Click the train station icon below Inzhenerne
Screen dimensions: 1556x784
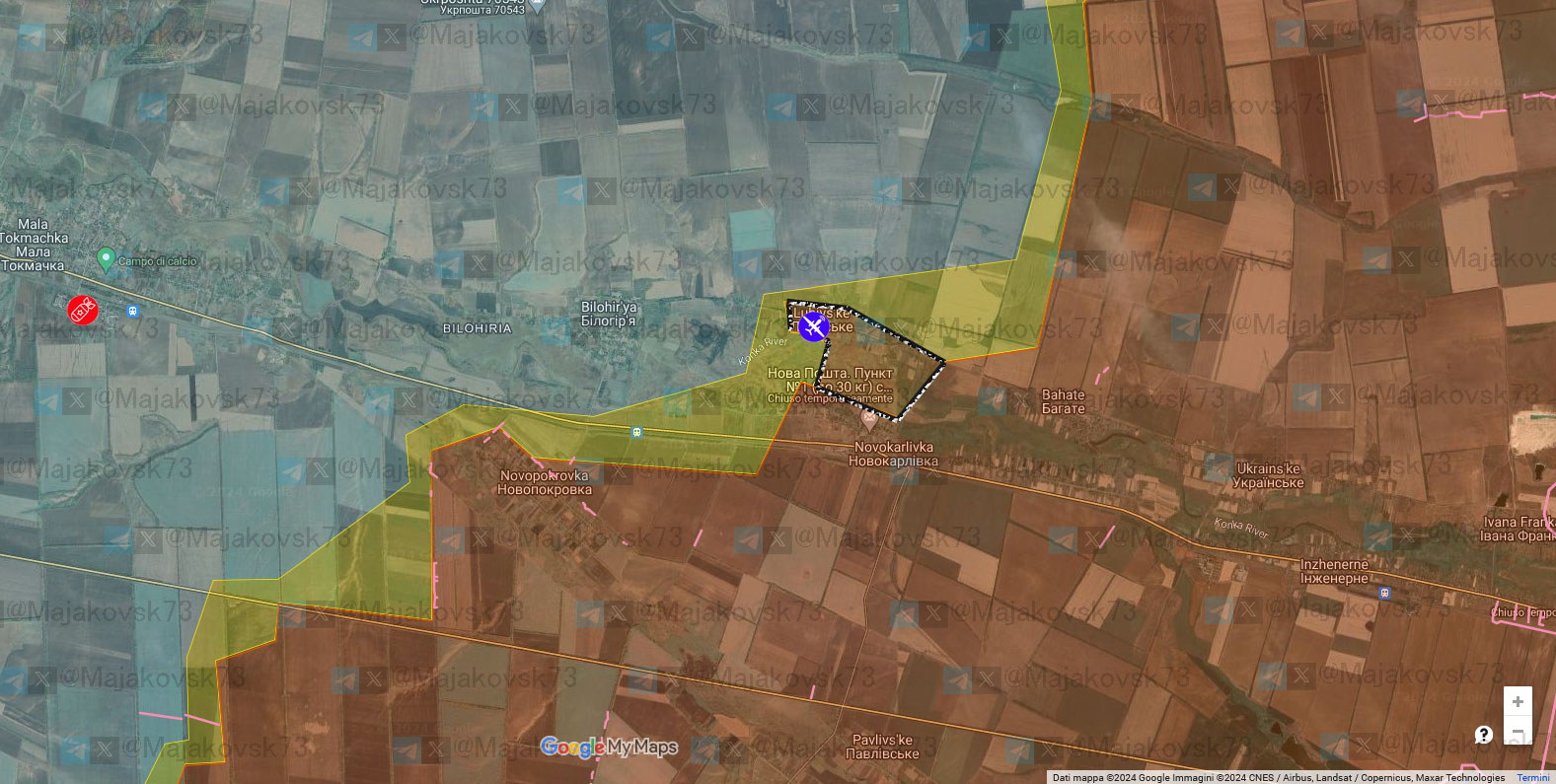point(1384,593)
